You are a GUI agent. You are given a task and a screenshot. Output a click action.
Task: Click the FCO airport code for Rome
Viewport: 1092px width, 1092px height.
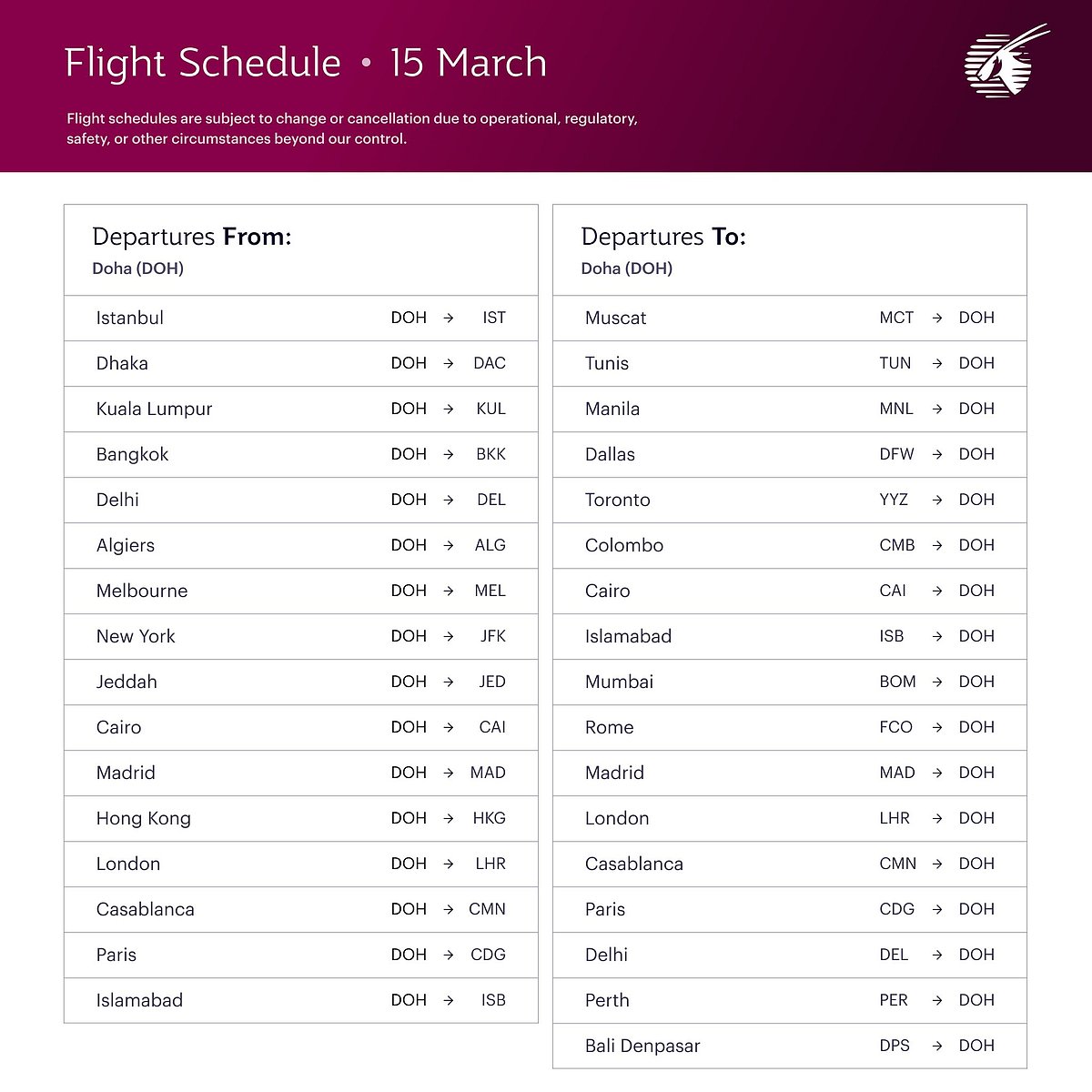click(x=895, y=727)
